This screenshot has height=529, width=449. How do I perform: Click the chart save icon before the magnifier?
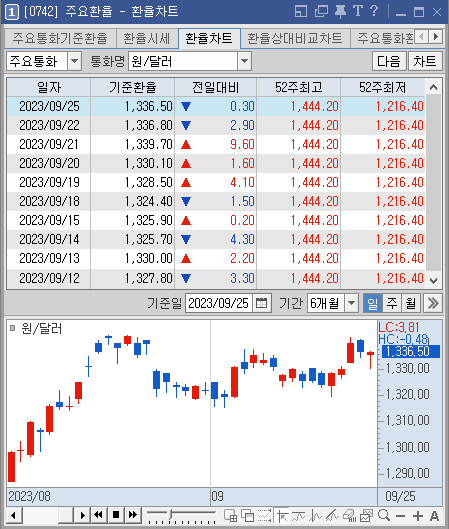(x=366, y=516)
